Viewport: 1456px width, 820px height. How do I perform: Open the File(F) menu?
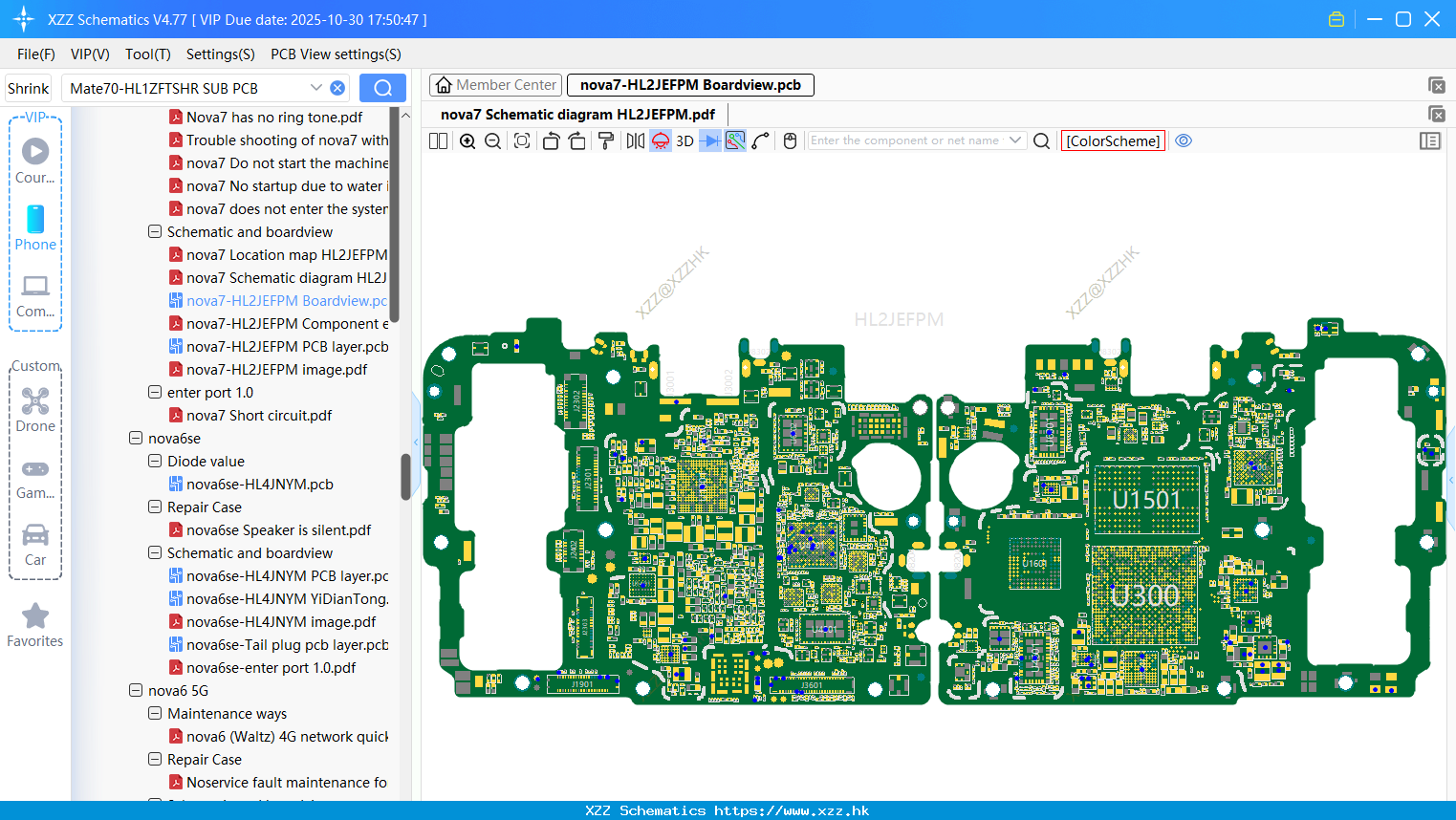(36, 54)
